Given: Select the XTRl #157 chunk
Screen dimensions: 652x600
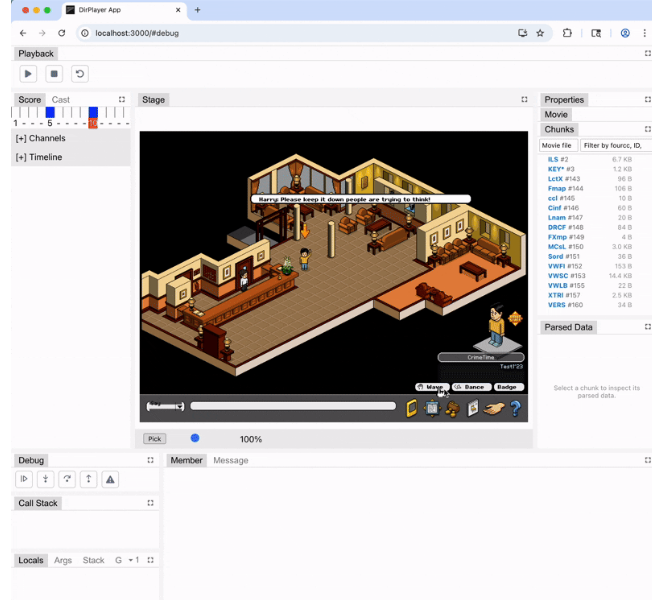Looking at the screenshot, I should (590, 295).
